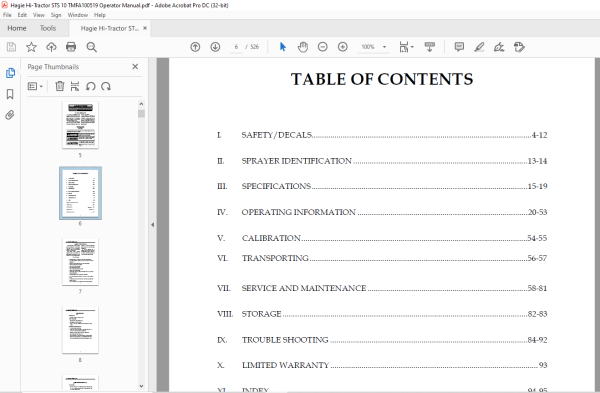Go to previous page arrow
The height and width of the screenshot is (393, 600).
(195, 47)
